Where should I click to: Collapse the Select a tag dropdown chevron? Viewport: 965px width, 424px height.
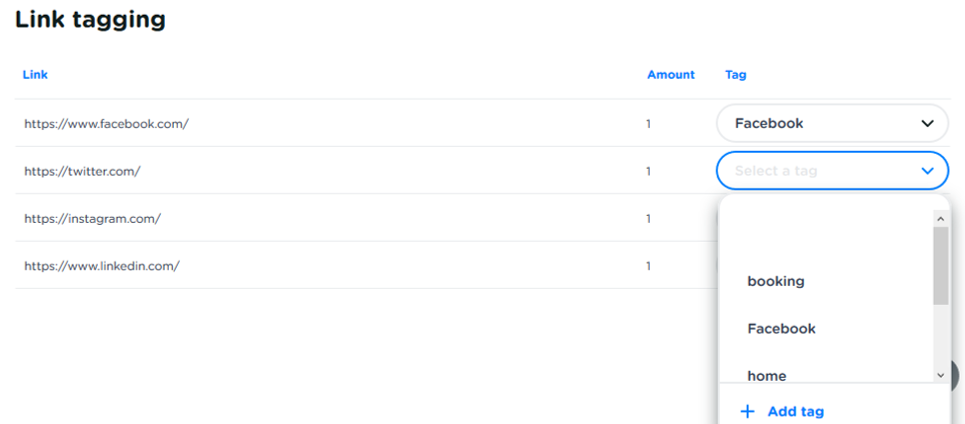926,171
